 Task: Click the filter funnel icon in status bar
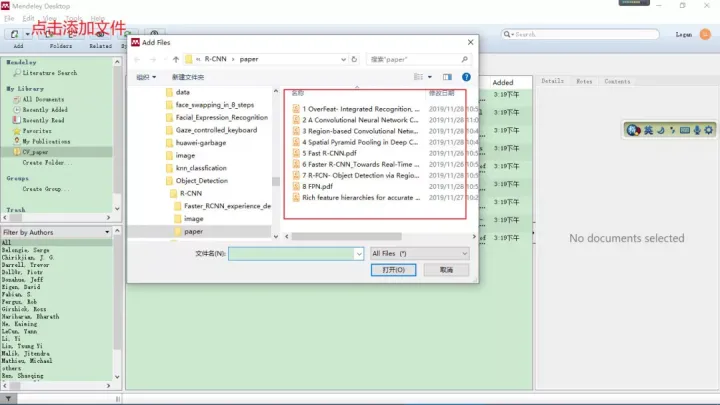coord(8,399)
